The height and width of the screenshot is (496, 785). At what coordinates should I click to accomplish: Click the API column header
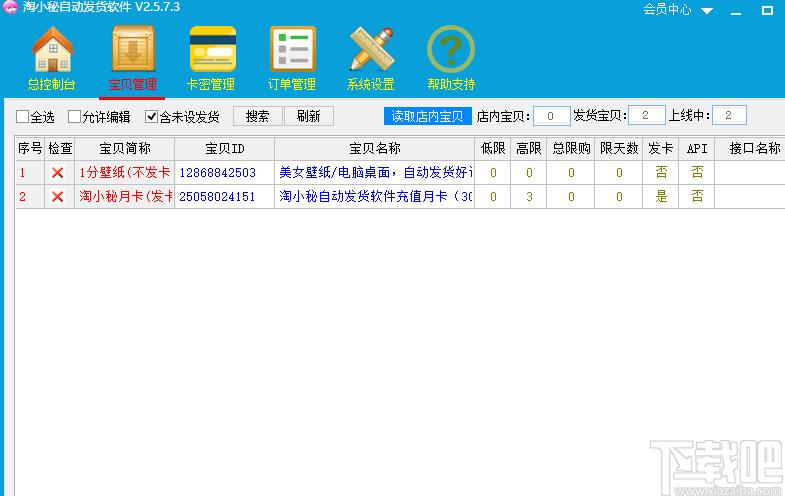[x=697, y=148]
